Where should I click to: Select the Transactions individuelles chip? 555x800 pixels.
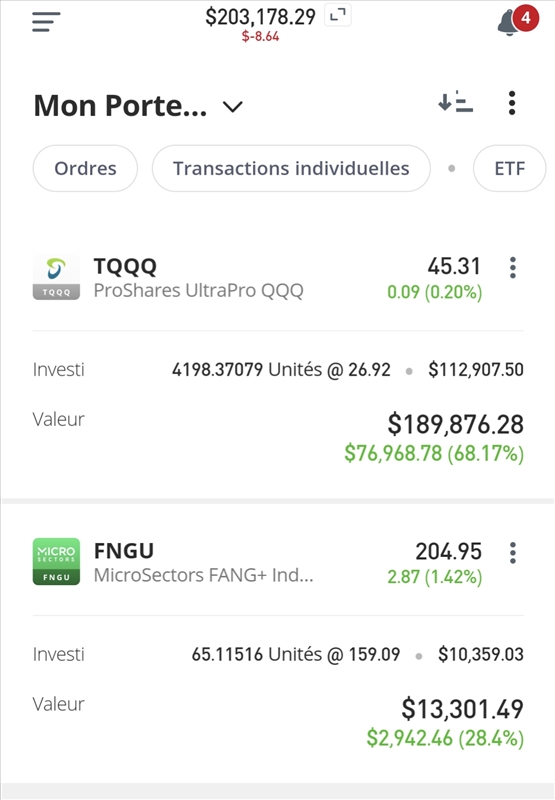[291, 168]
